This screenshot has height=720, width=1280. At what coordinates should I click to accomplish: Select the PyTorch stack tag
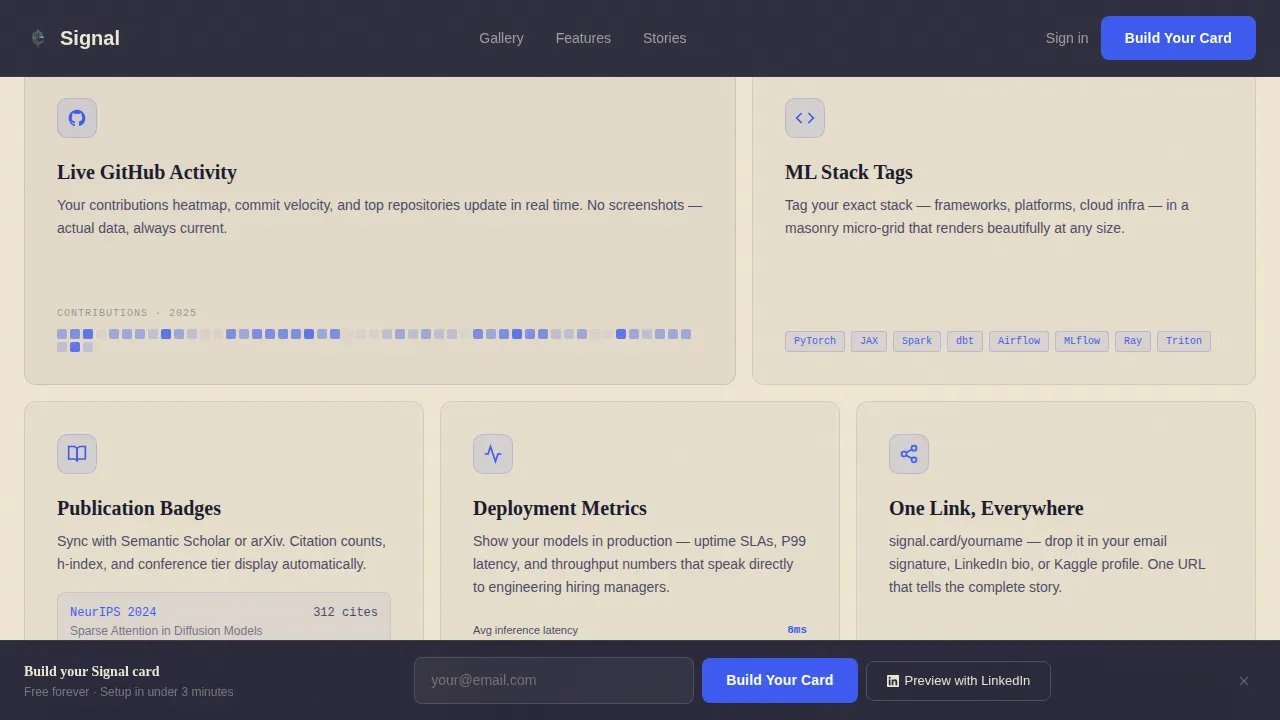tap(815, 341)
